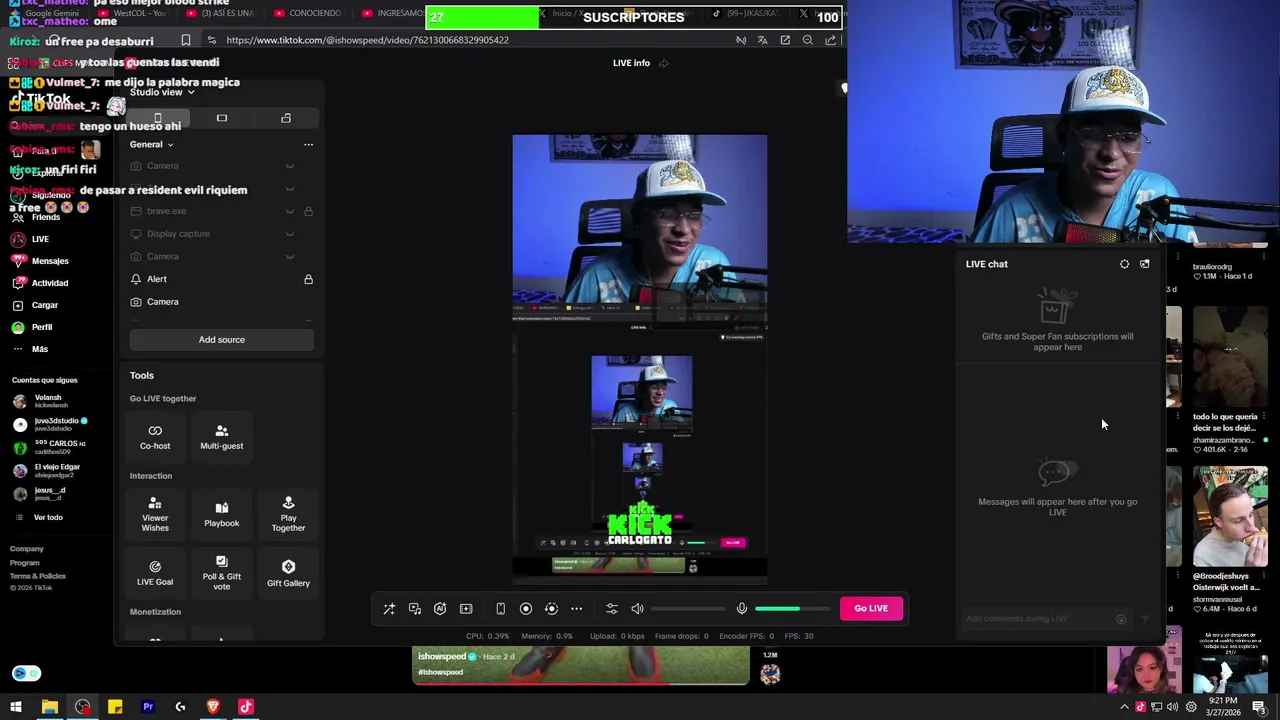This screenshot has height=720, width=1280.
Task: Open the three-dots more options in toolbar
Action: (576, 609)
